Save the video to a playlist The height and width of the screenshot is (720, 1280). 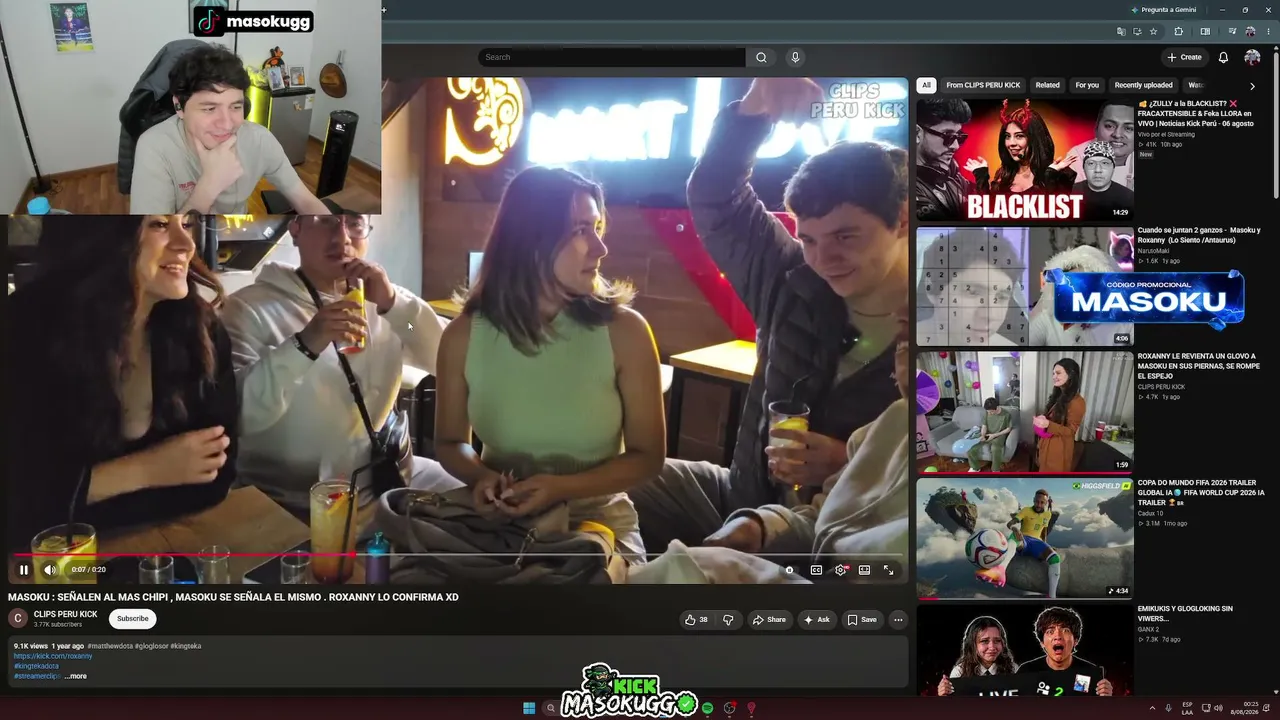click(862, 620)
